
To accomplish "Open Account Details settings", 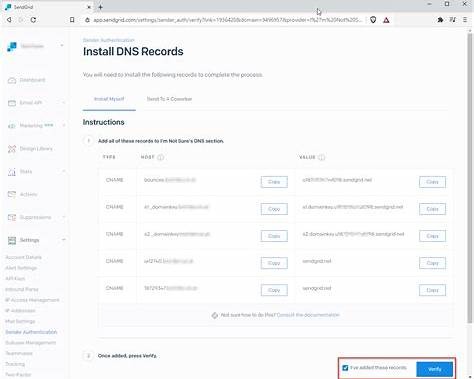I will 23,257.
